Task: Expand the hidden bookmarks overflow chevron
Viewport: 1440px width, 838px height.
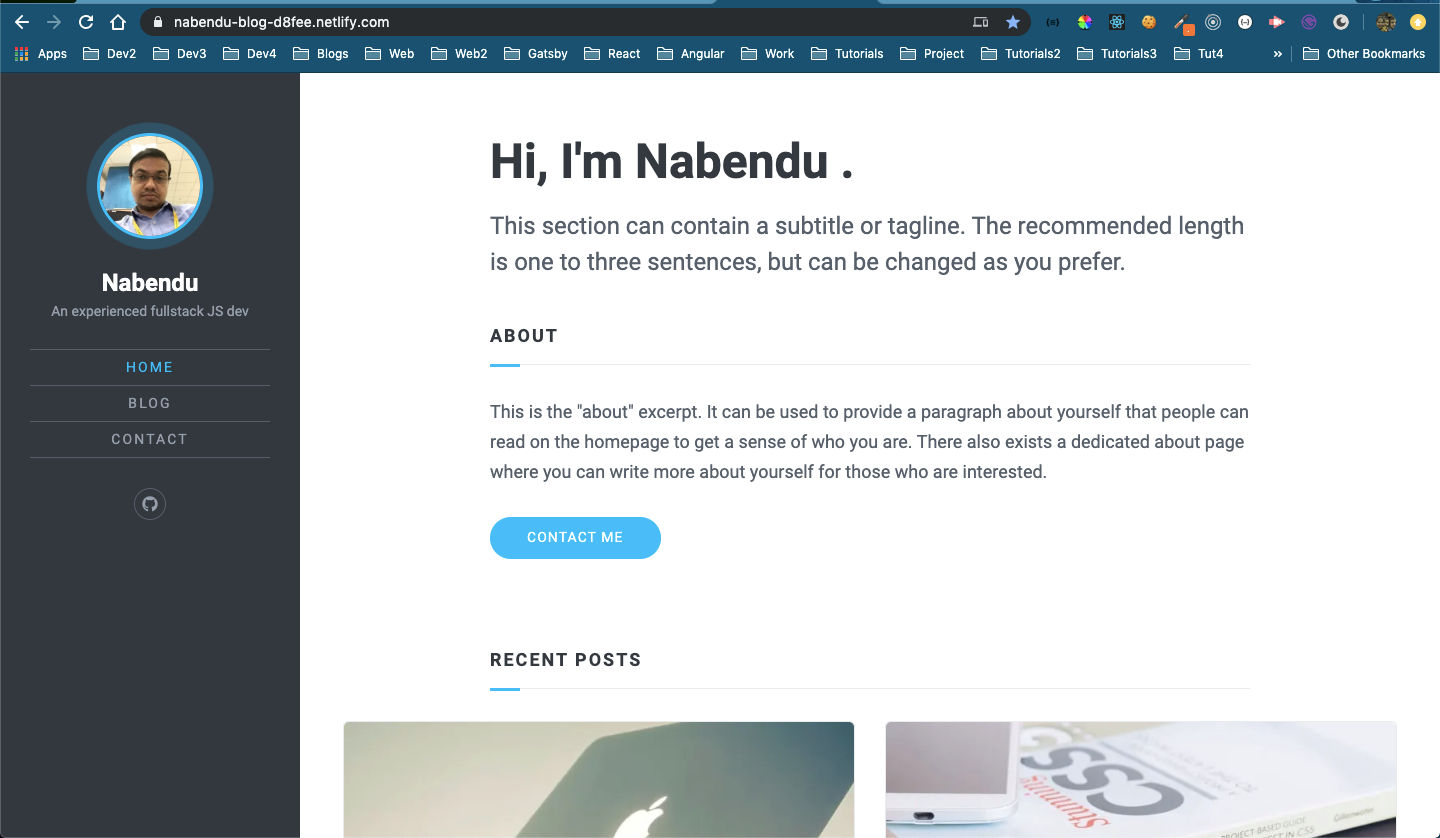Action: coord(1277,54)
